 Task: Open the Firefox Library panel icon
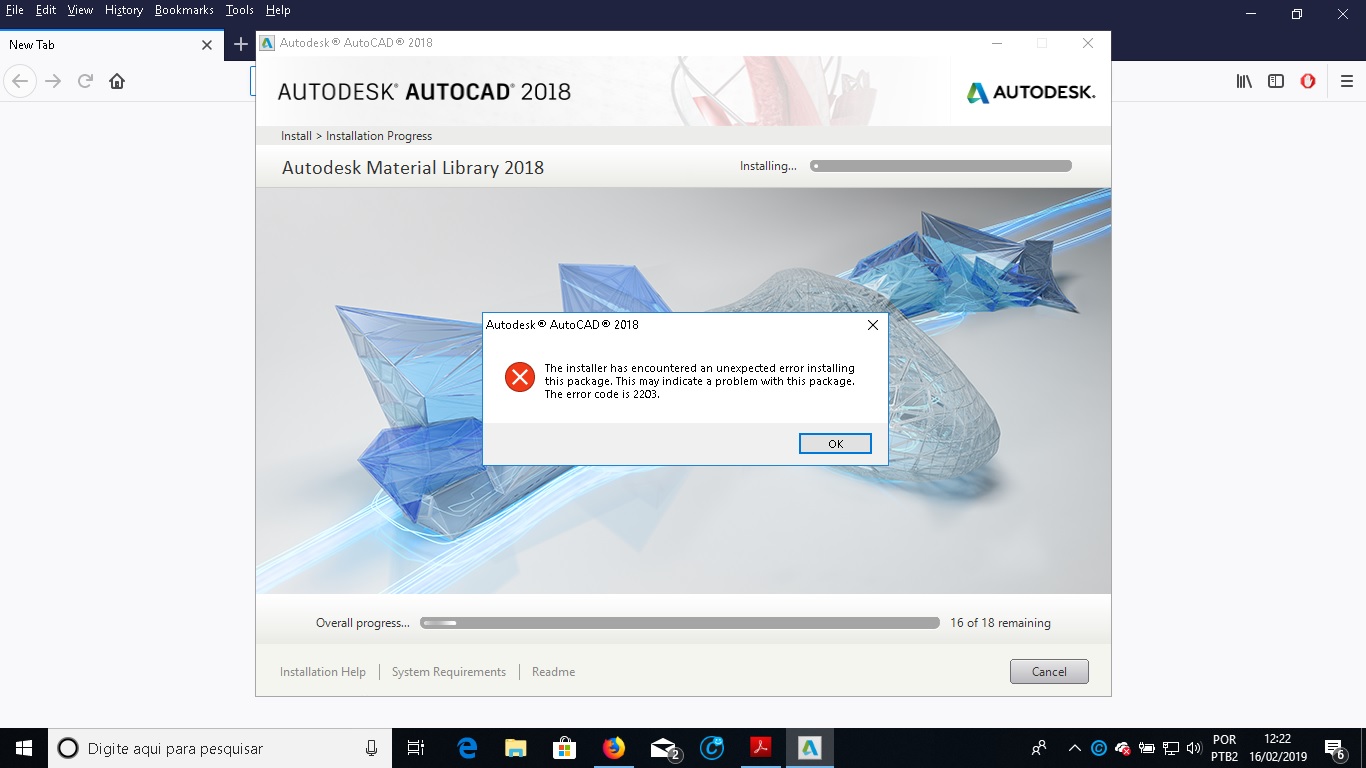pyautogui.click(x=1243, y=81)
